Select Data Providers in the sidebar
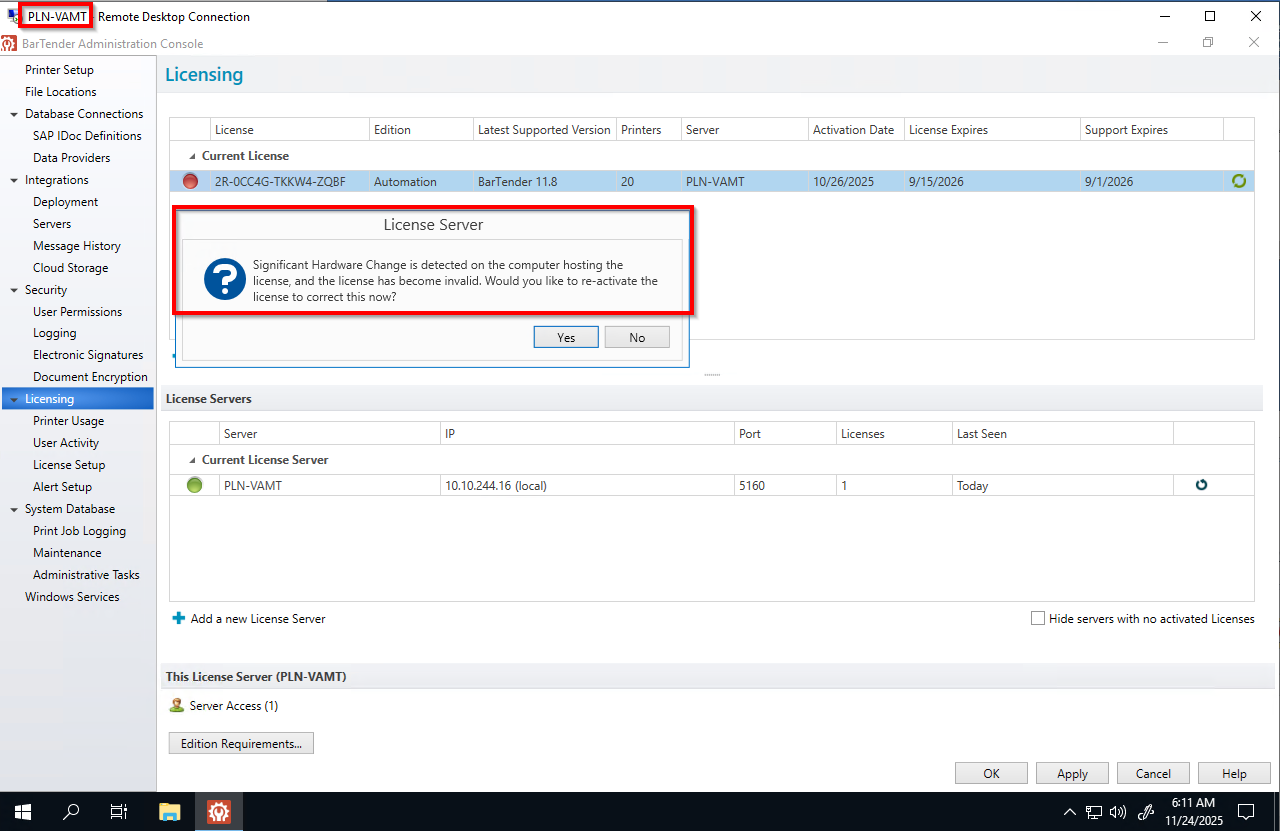The width and height of the screenshot is (1280, 831). [71, 158]
